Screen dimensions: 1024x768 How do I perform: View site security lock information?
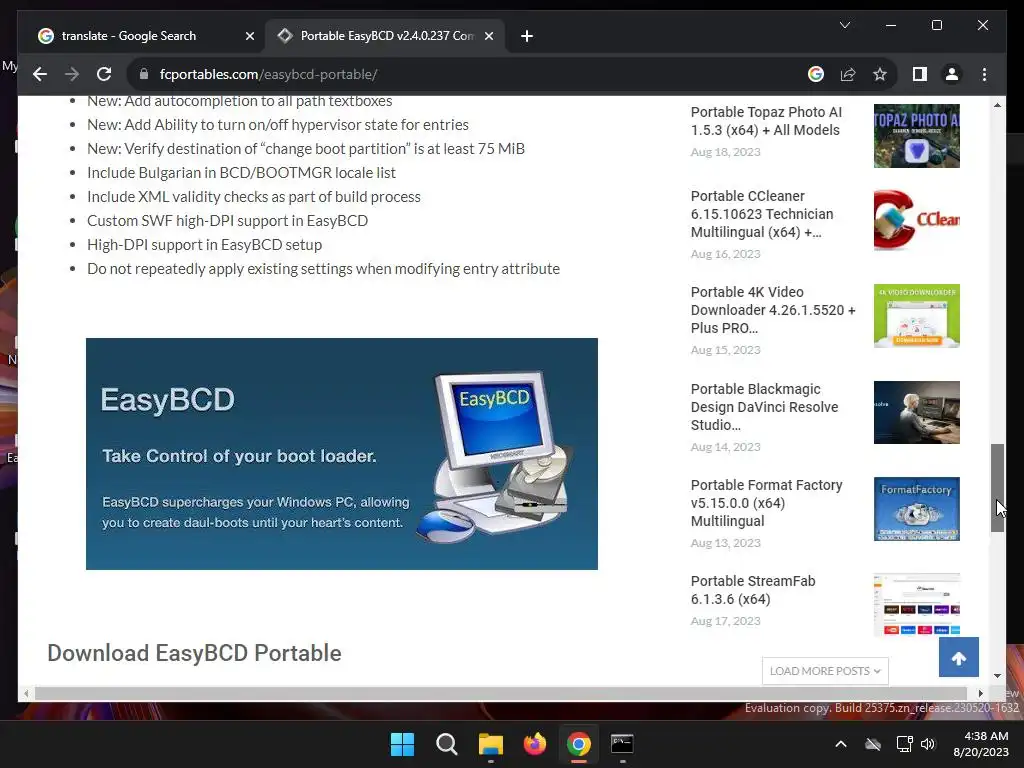(144, 74)
